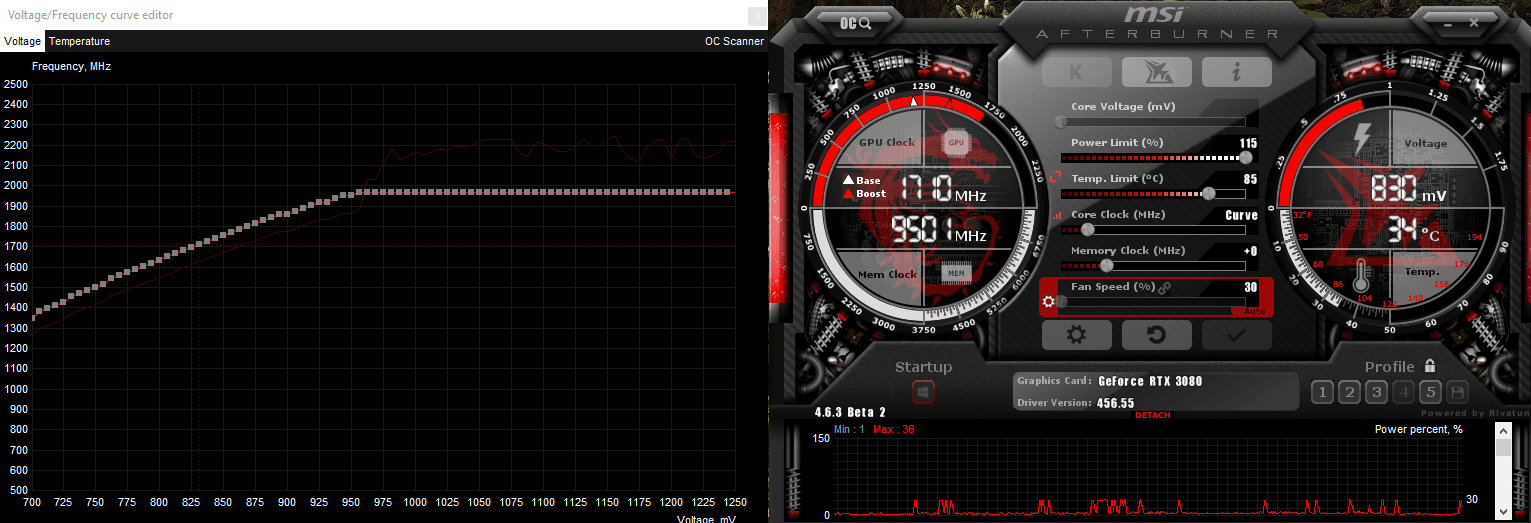
Task: Click Memory Clock value +0
Action: point(1250,251)
